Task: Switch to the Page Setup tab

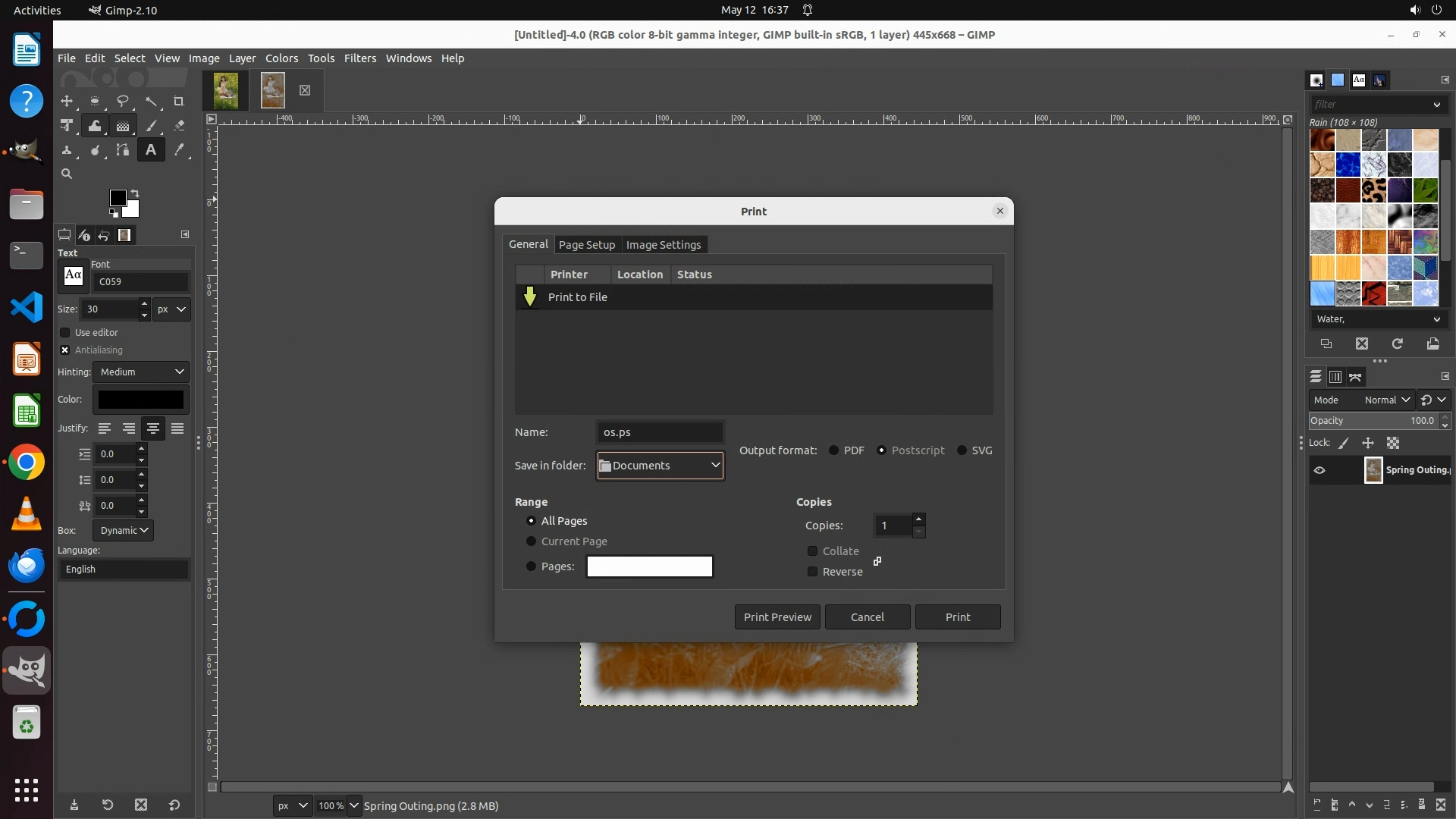Action: 586,245
